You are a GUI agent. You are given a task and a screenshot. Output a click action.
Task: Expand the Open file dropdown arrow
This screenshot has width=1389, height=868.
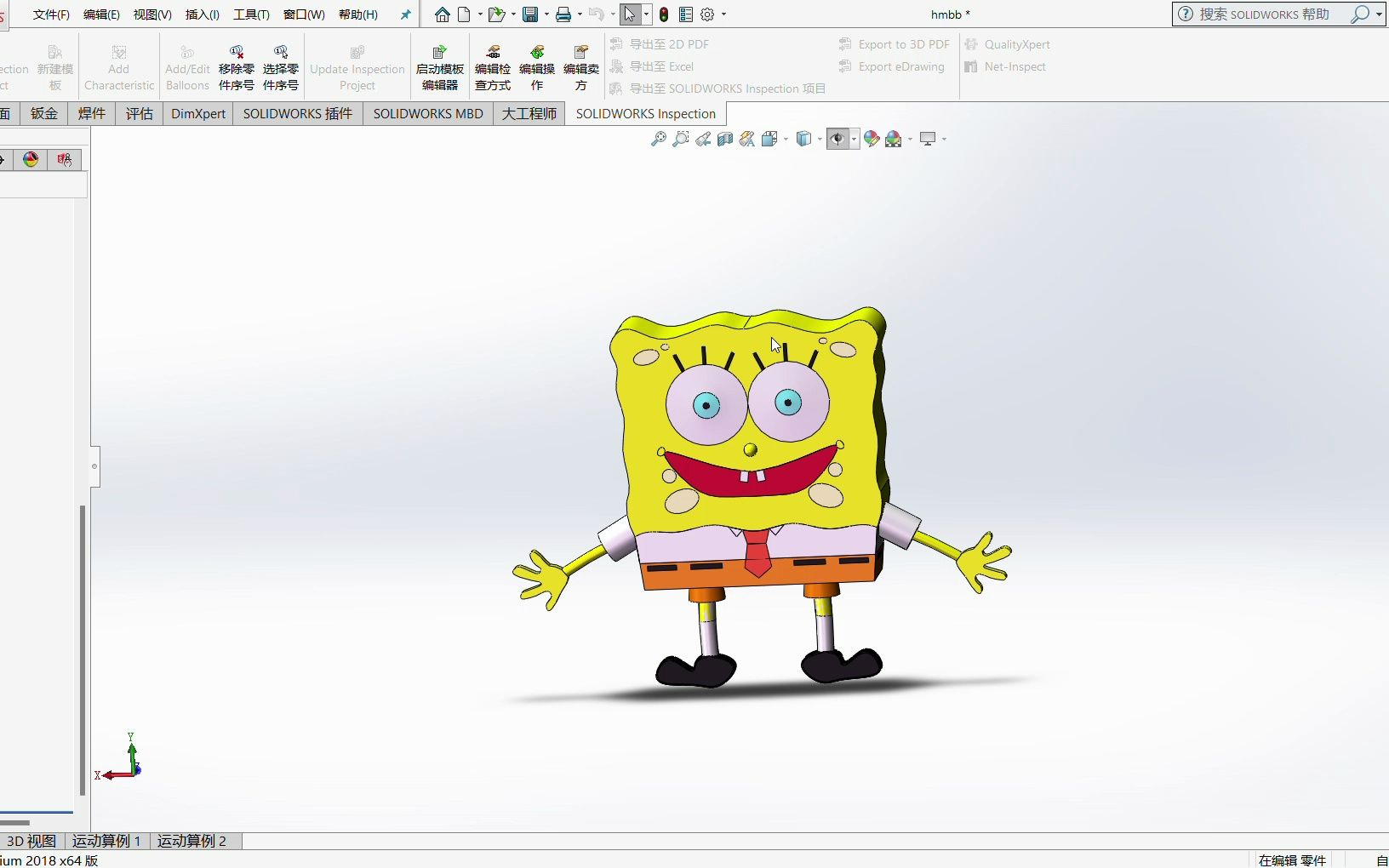coord(513,14)
